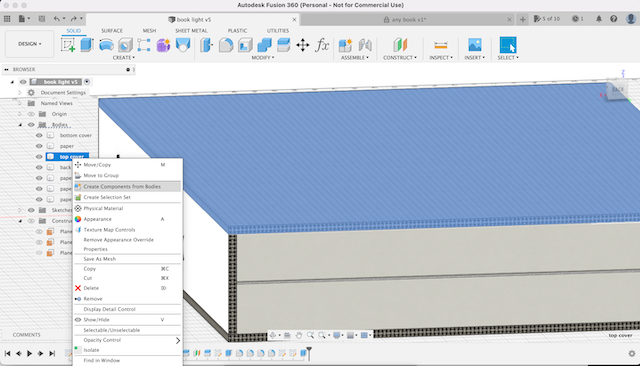Choose Appearance from context menu

127,219
